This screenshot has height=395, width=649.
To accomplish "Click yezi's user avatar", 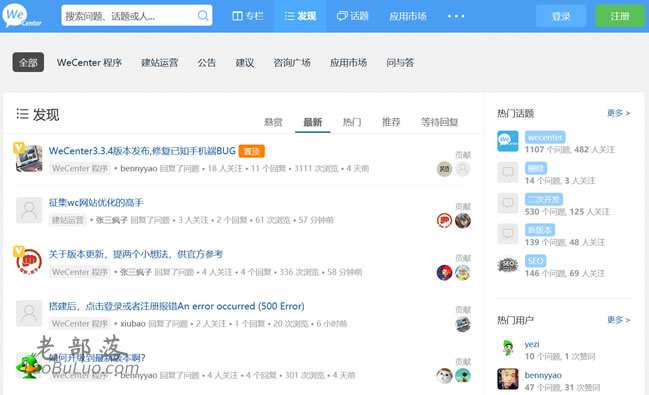I will [507, 348].
